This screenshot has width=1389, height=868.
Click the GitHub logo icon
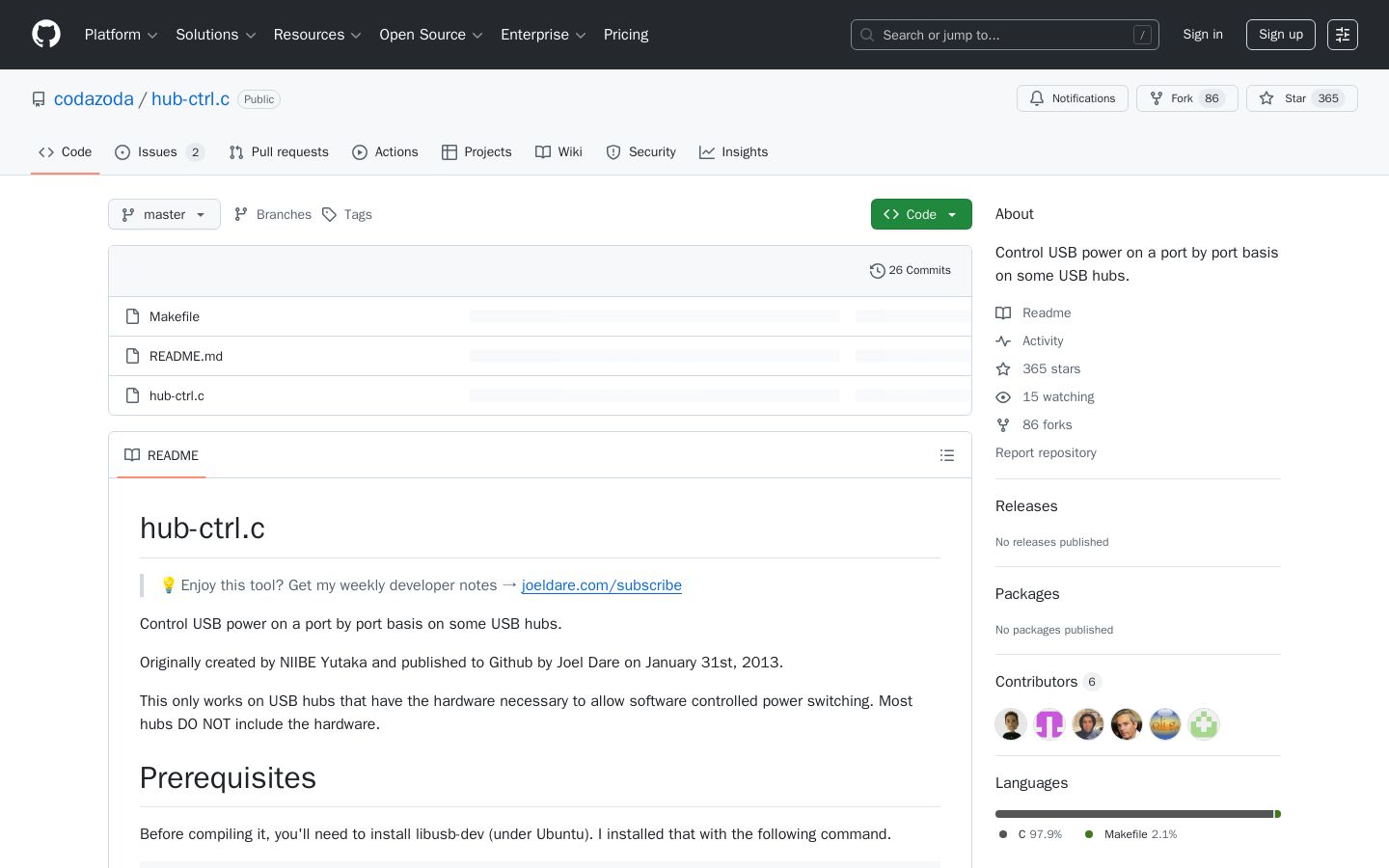coord(46,35)
